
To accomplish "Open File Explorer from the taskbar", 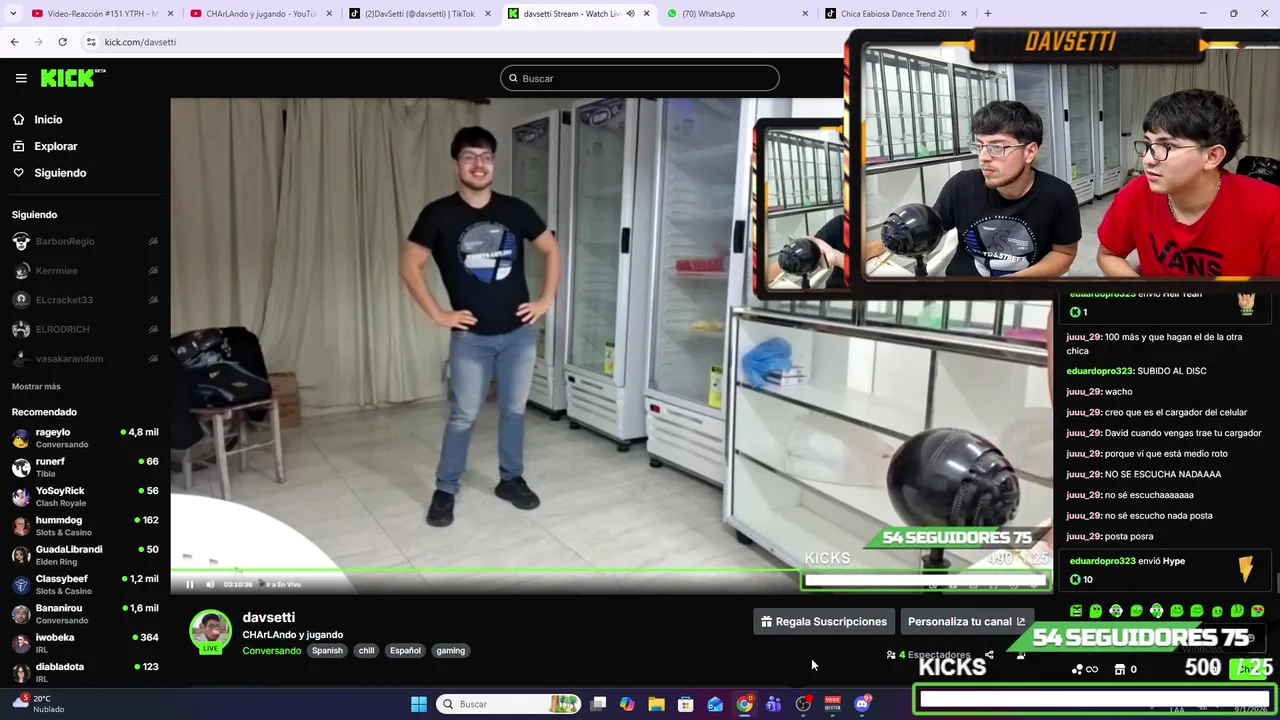I will [656, 704].
